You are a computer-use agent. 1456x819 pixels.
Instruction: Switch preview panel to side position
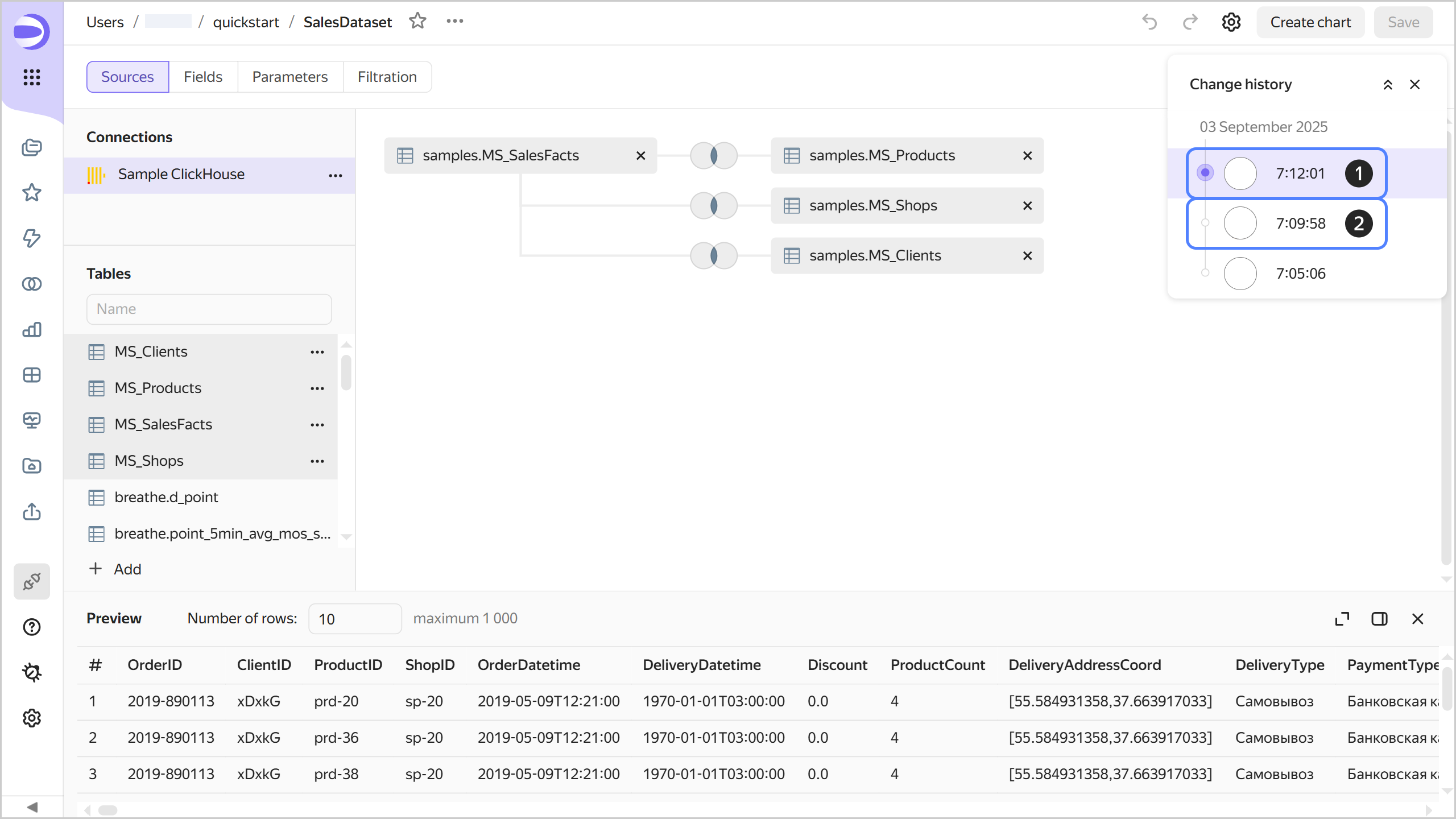click(x=1379, y=619)
